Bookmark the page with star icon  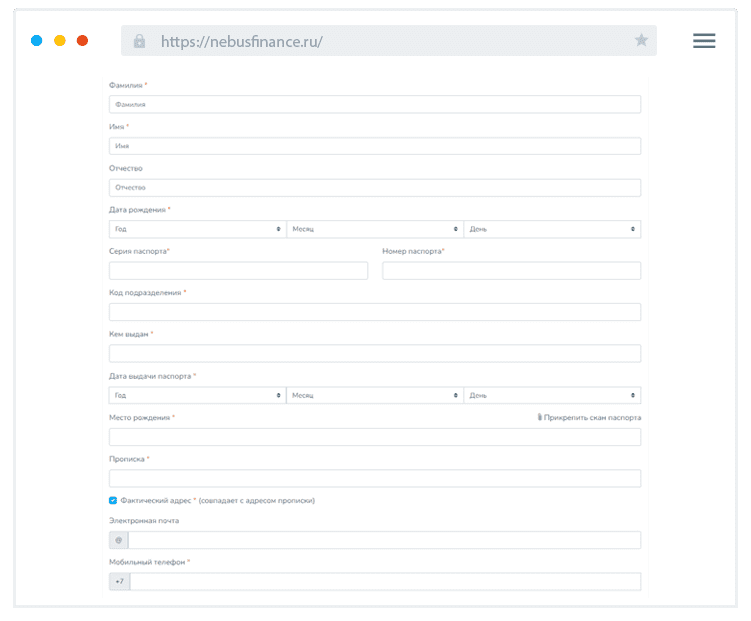641,40
